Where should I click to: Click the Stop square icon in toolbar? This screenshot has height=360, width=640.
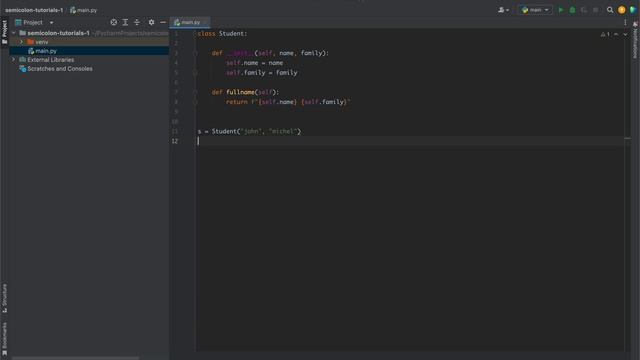596,10
